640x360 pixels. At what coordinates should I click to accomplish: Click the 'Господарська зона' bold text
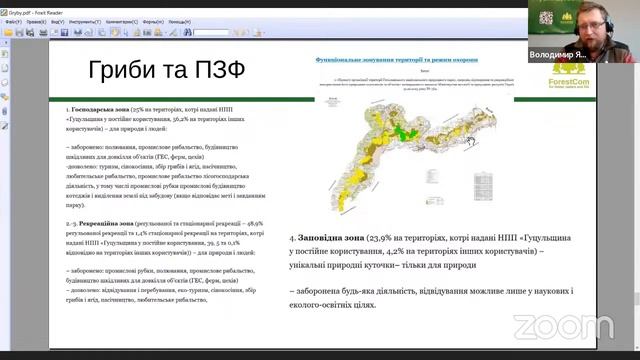click(x=100, y=109)
